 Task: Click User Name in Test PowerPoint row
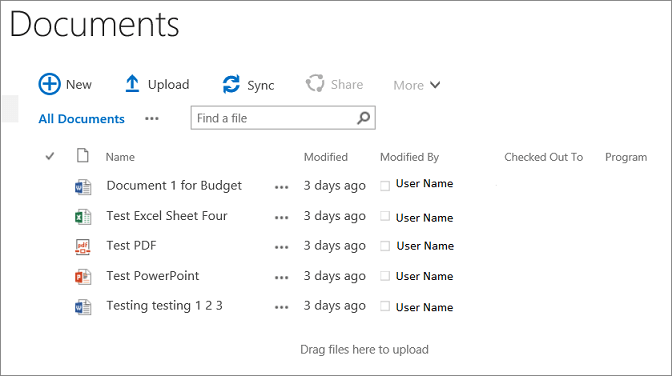point(424,277)
